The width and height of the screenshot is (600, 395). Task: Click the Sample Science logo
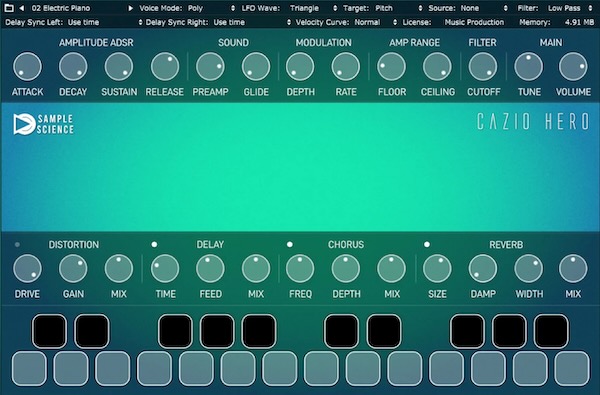(43, 124)
